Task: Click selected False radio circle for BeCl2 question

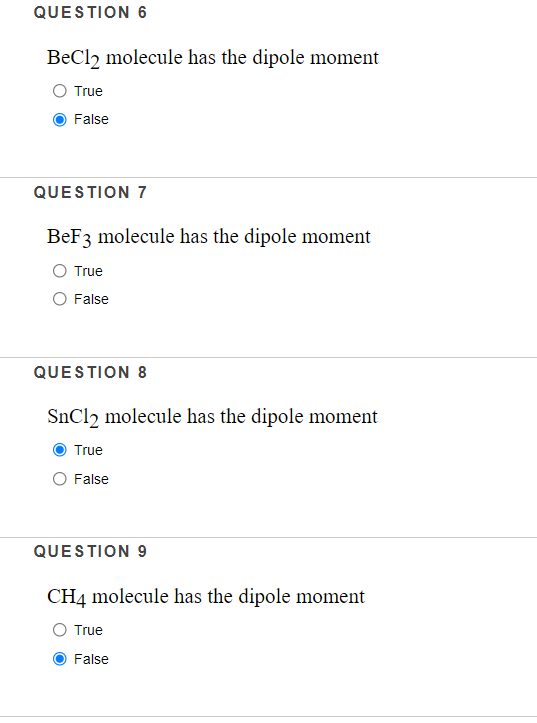Action: pyautogui.click(x=59, y=119)
